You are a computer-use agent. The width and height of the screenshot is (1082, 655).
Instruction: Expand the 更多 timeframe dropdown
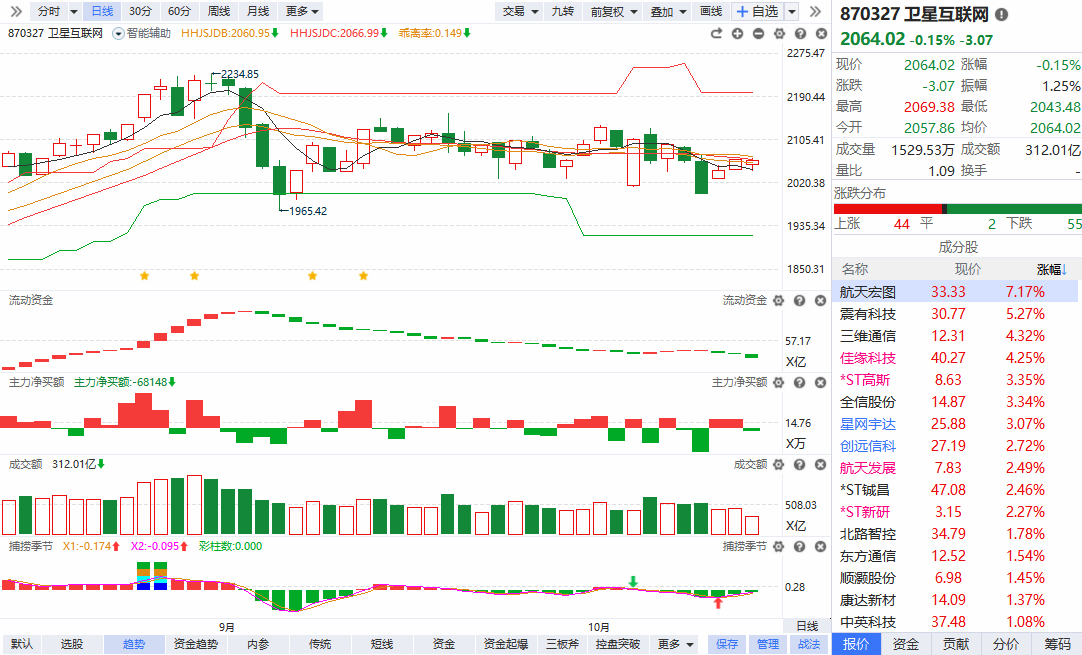coord(301,11)
